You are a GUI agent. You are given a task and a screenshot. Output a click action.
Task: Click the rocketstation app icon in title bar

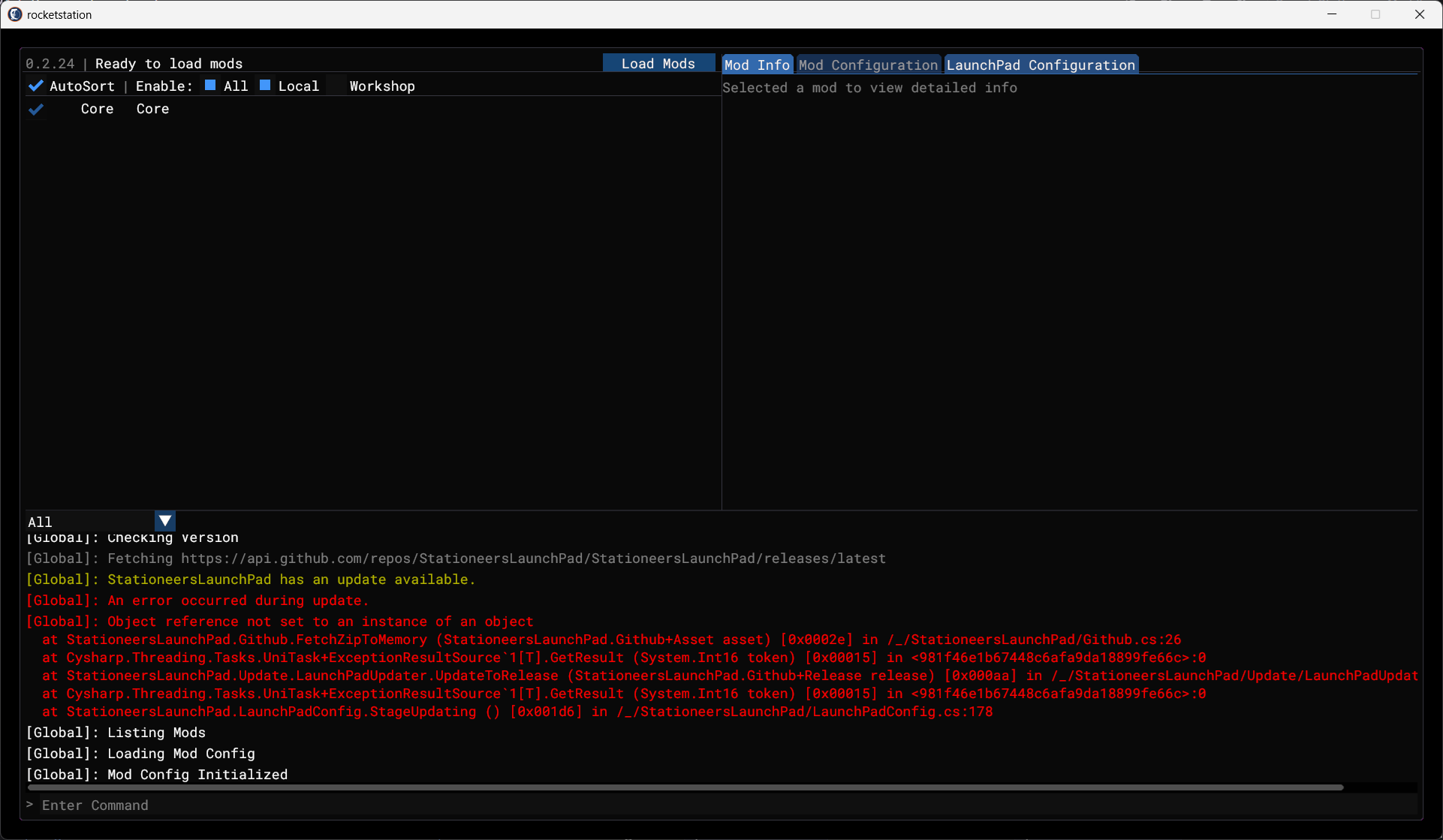(14, 14)
